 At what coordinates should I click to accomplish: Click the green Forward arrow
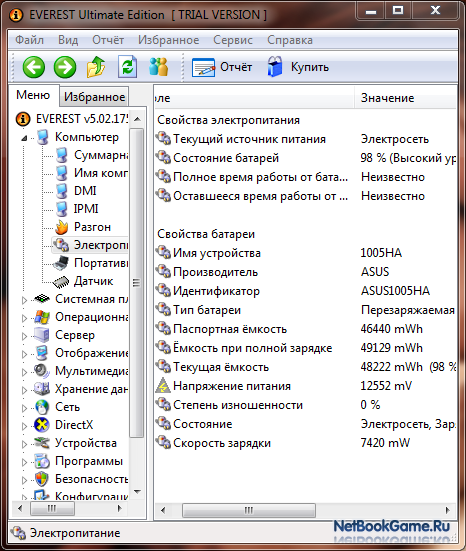pyautogui.click(x=65, y=67)
